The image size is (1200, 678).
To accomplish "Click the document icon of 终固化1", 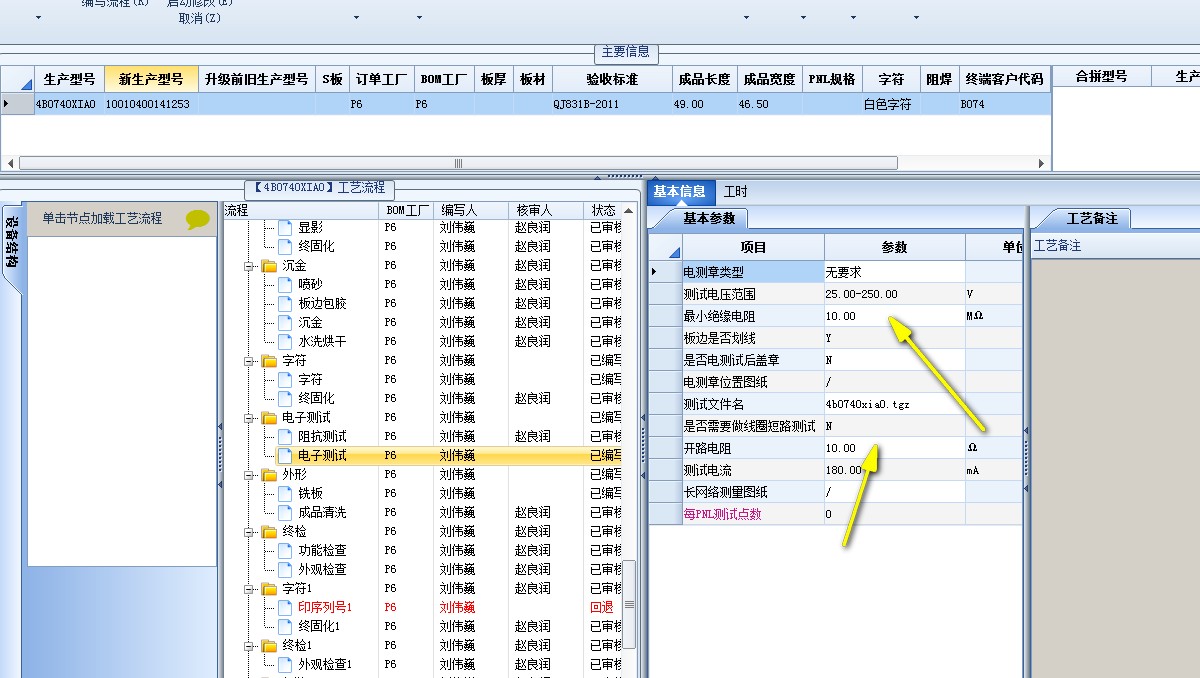I will coord(285,627).
